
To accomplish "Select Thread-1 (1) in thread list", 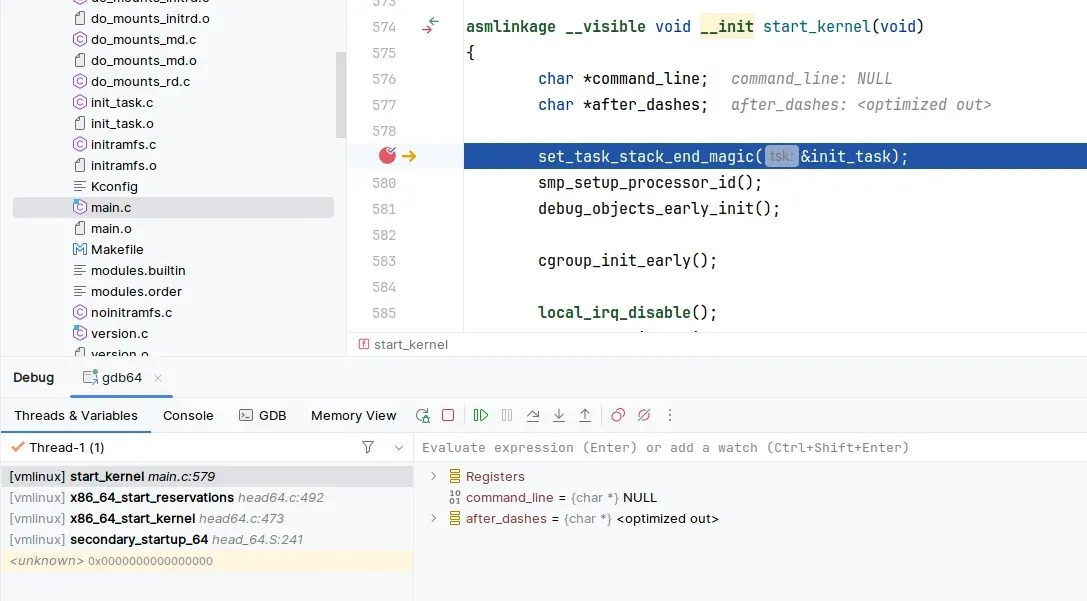I will pos(67,448).
